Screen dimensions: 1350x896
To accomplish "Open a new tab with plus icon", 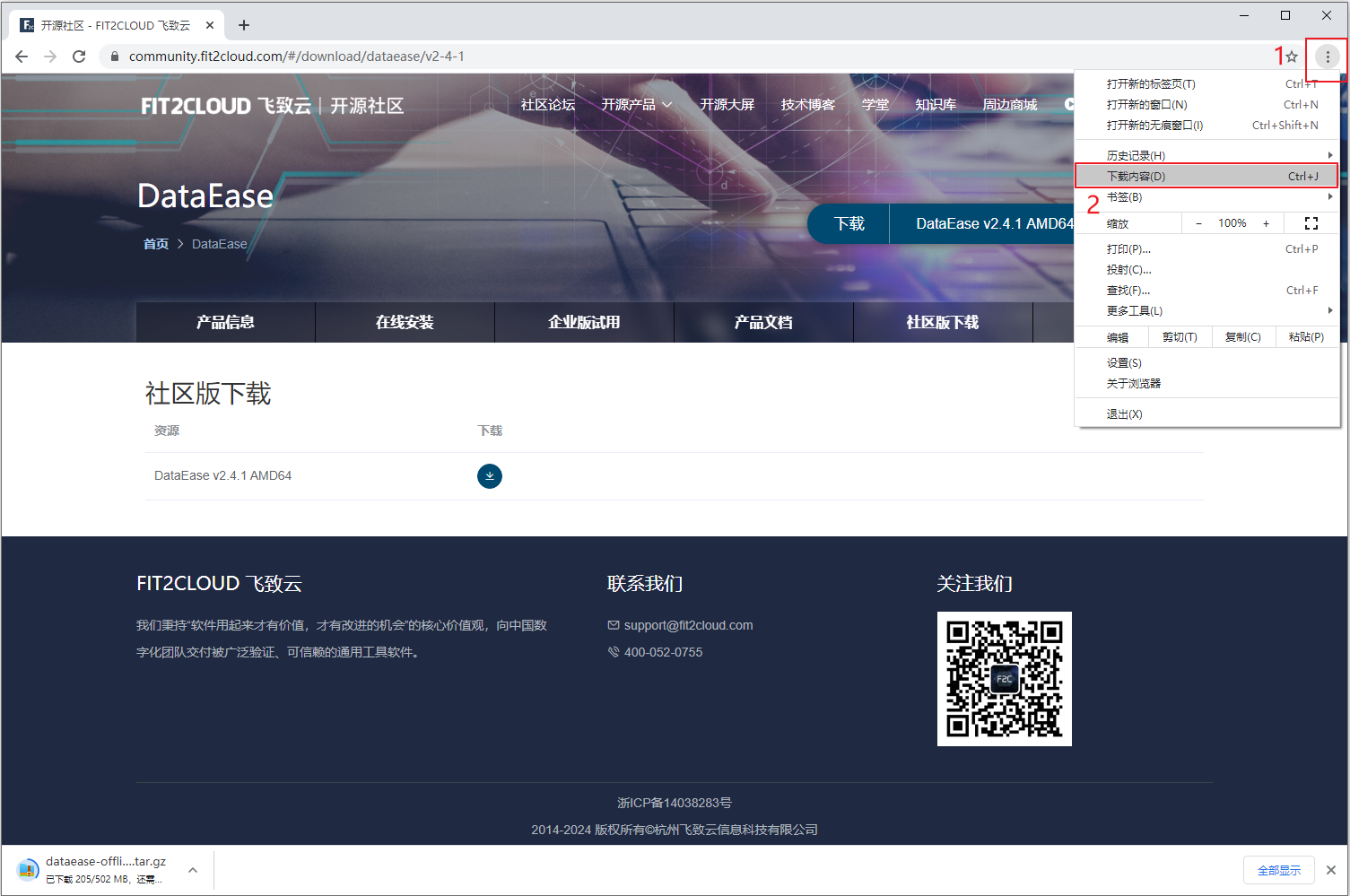I will coord(244,25).
